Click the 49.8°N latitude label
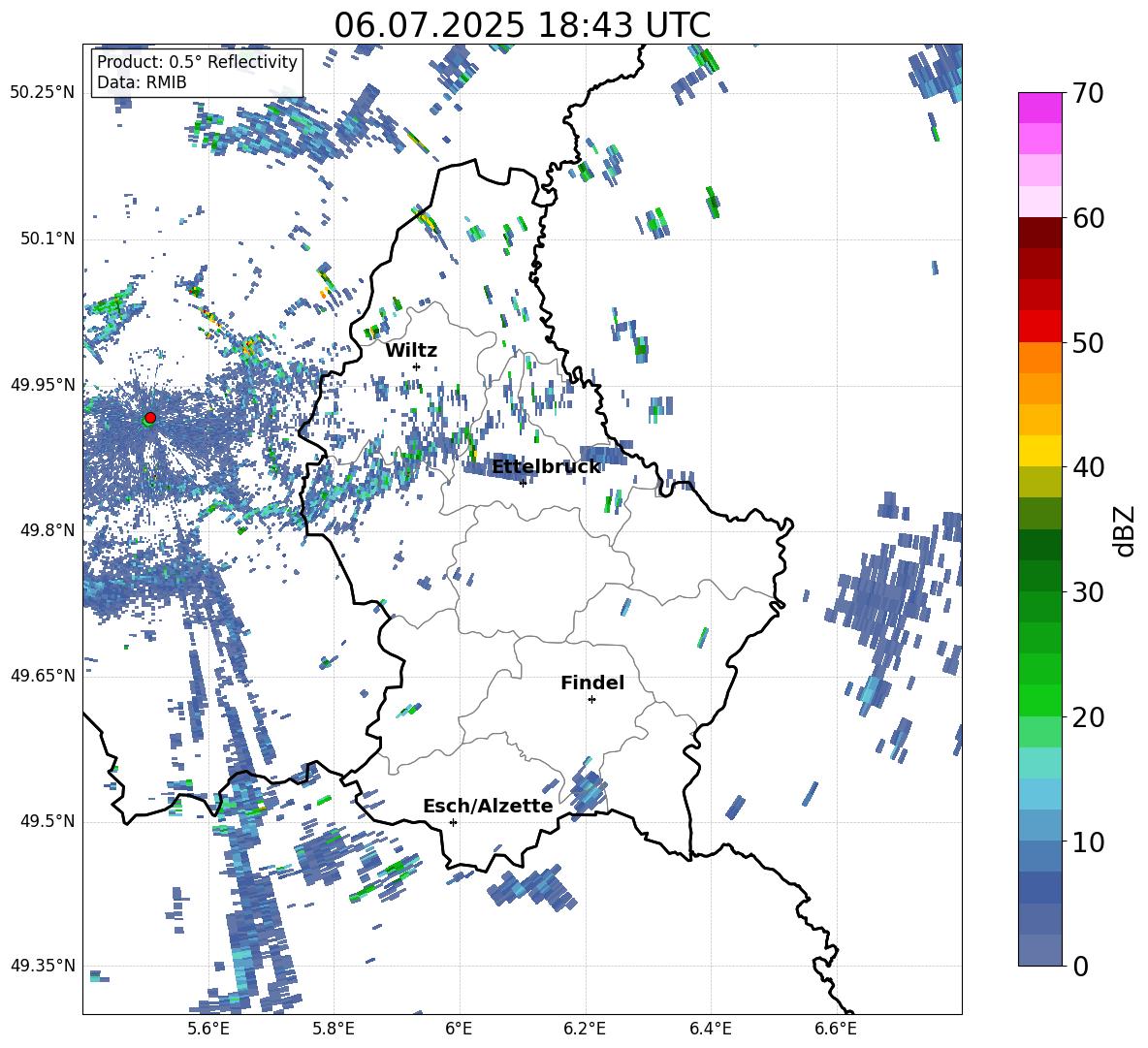The width and height of the screenshot is (1148, 1048). click(48, 530)
